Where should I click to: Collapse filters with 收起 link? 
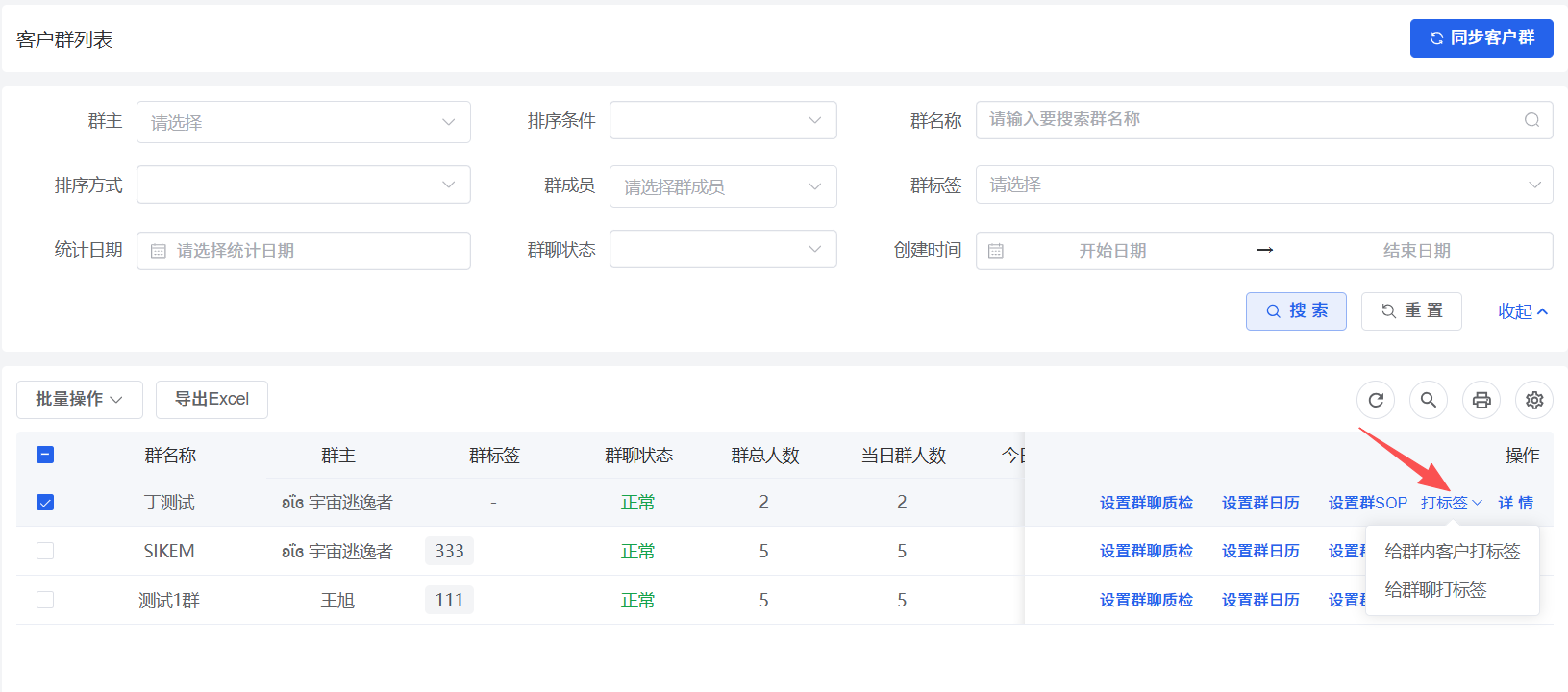pyautogui.click(x=1523, y=311)
